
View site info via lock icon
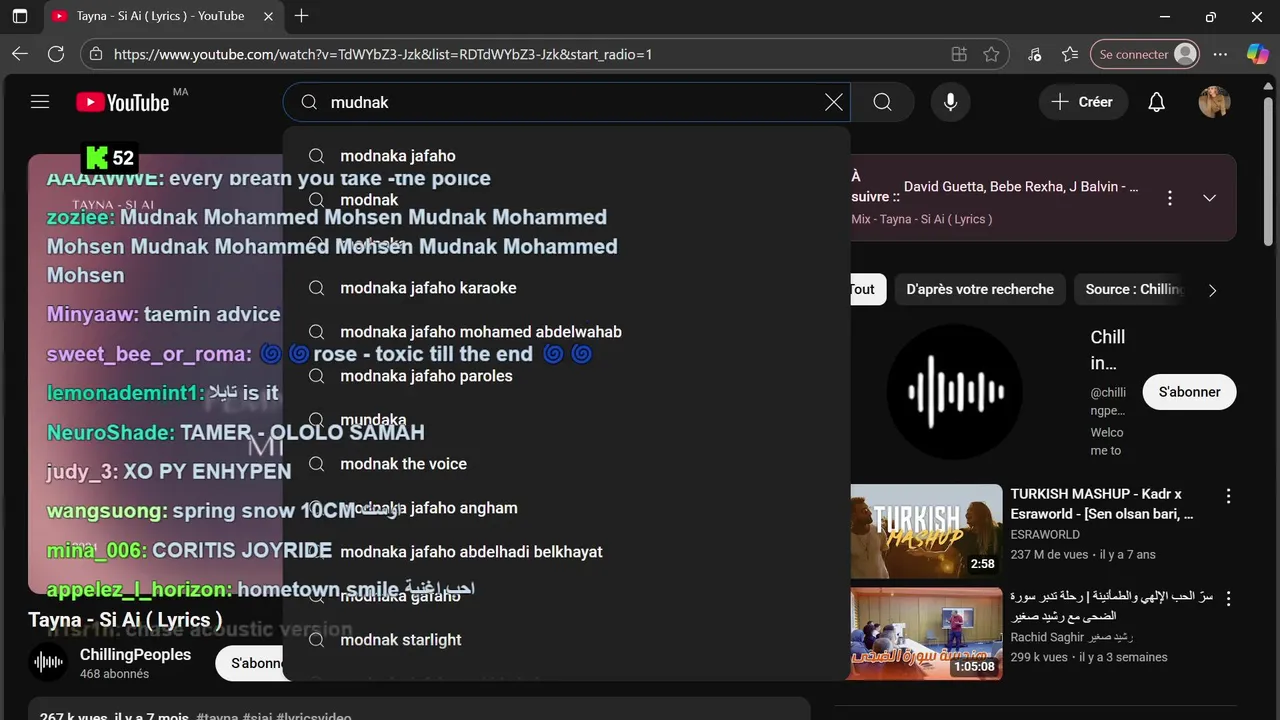[96, 54]
